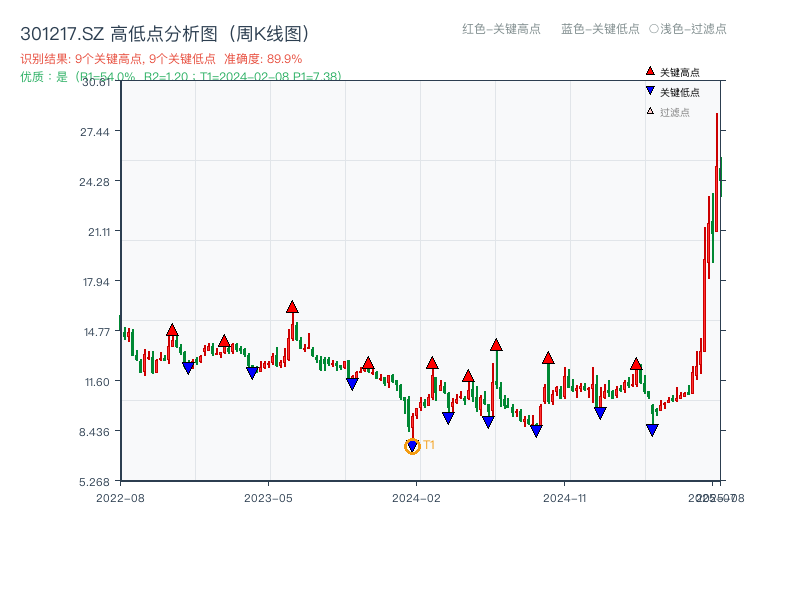Viewport: 800px width, 600px height.
Task: Click the tallest red candlestick peaking near 28
Action: [x=717, y=172]
